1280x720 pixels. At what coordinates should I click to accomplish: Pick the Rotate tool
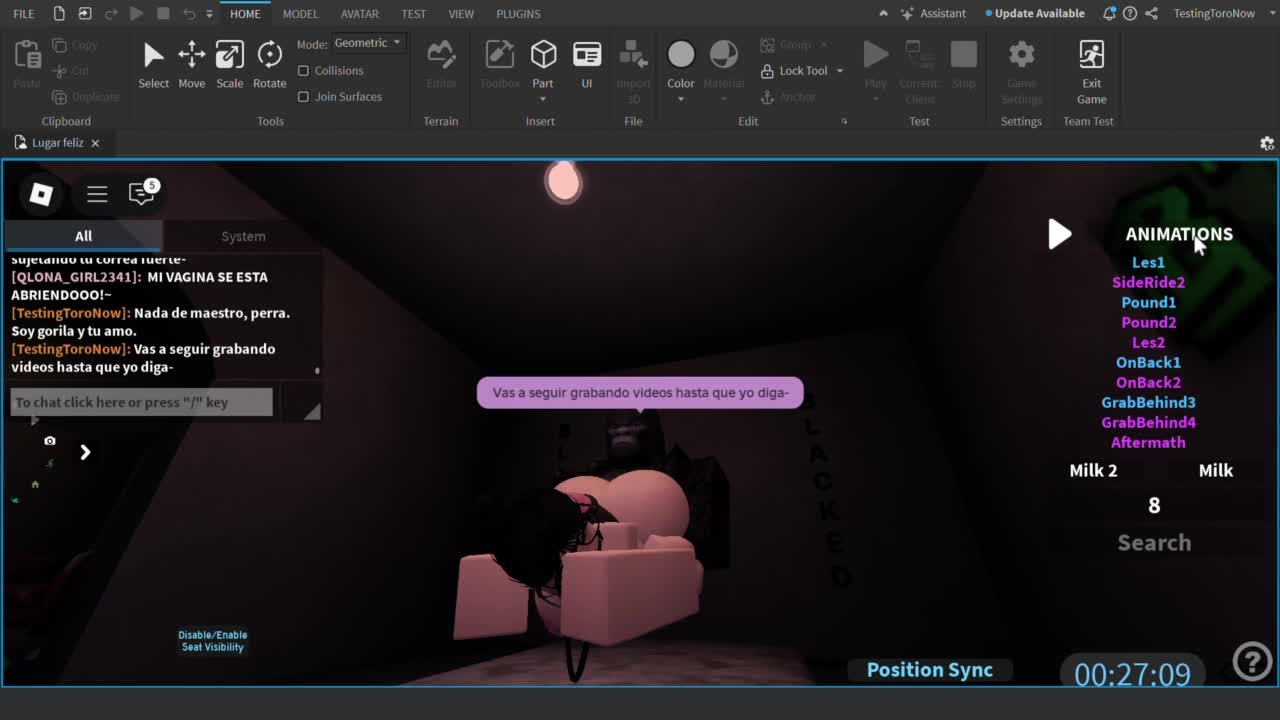click(x=269, y=55)
